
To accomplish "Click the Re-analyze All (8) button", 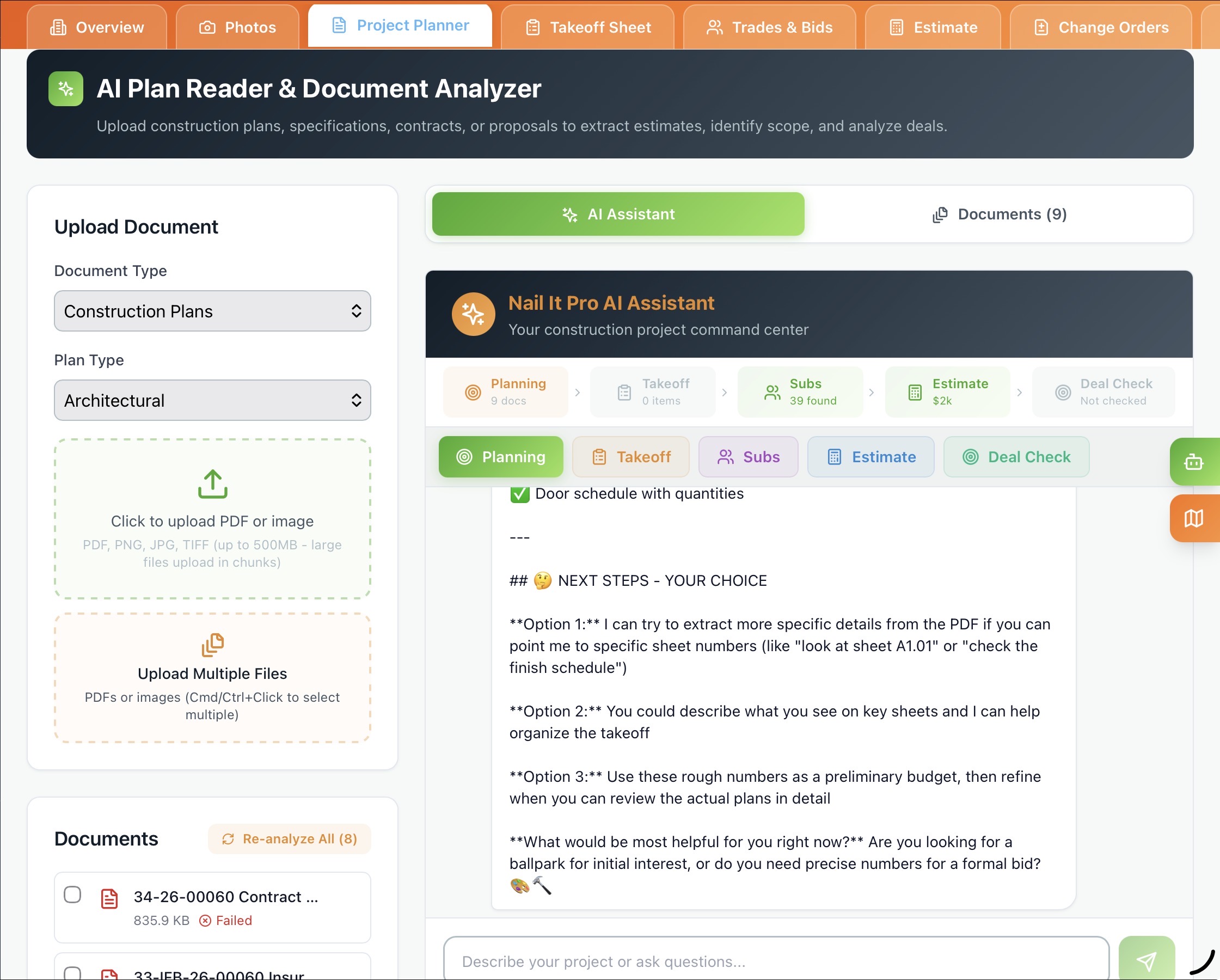I will (x=289, y=839).
